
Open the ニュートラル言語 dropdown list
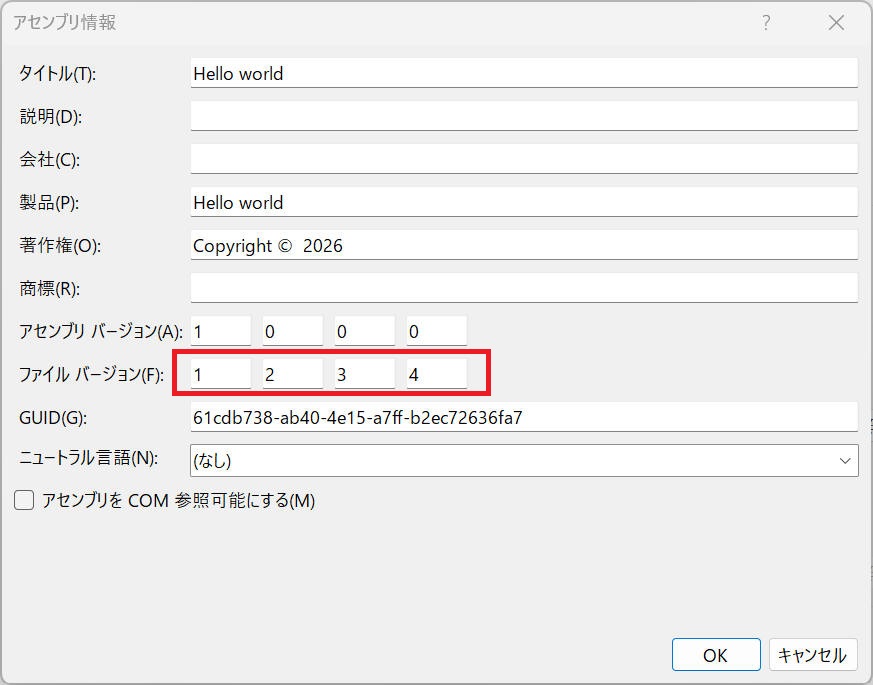[523, 460]
